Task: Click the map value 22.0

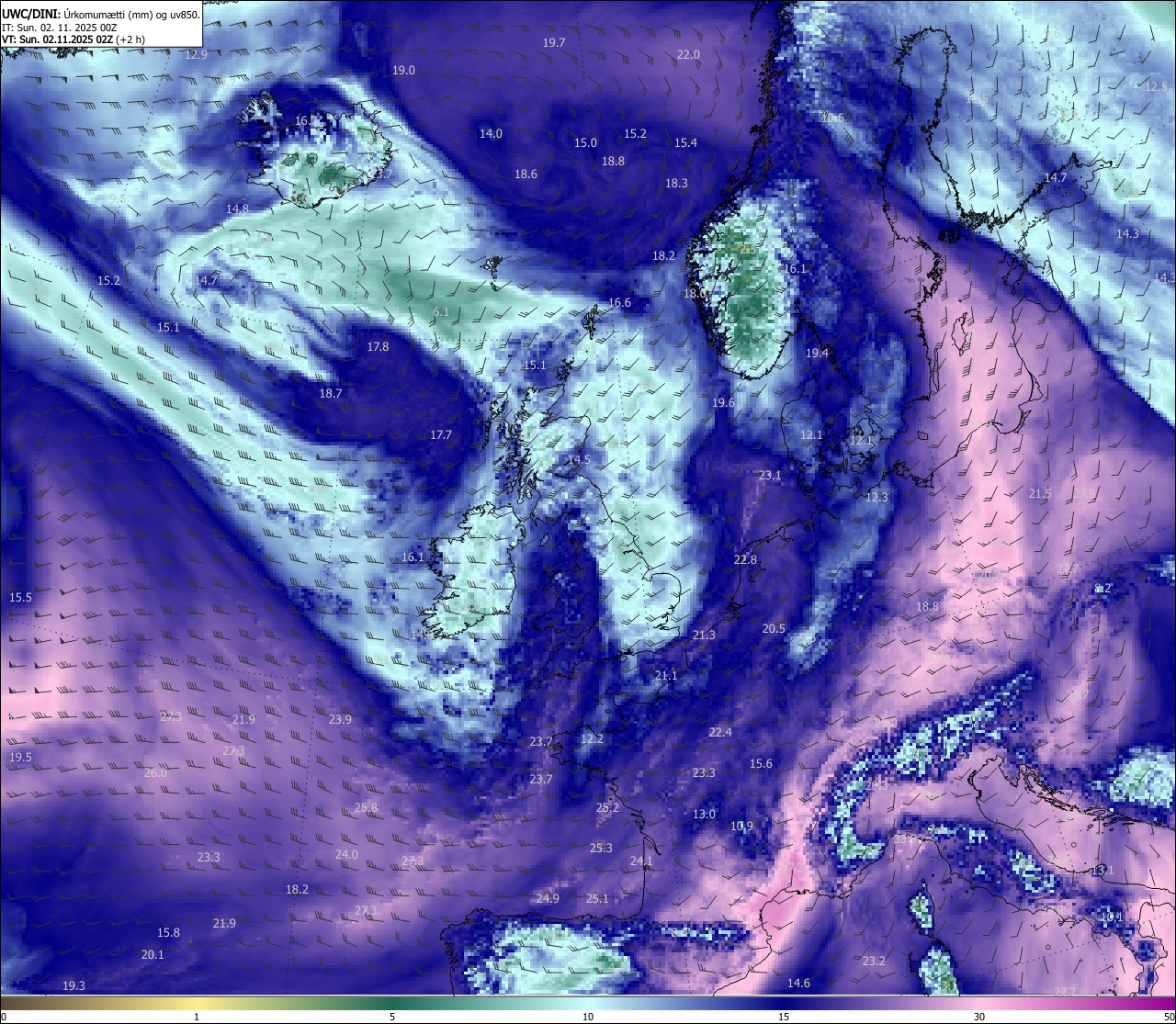Action: (x=688, y=55)
